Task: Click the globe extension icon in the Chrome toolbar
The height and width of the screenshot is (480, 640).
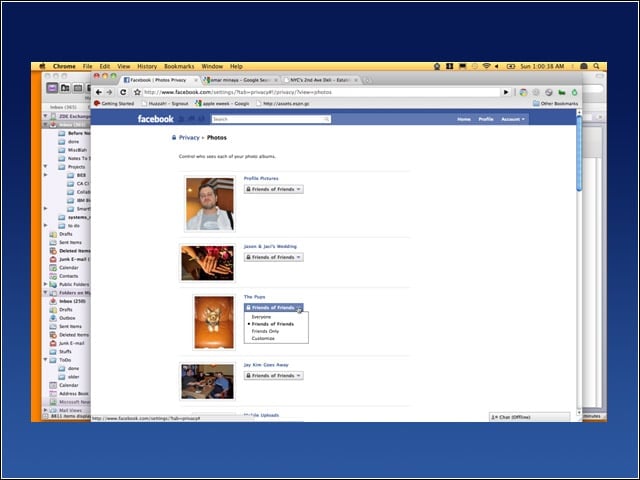Action: tap(549, 93)
